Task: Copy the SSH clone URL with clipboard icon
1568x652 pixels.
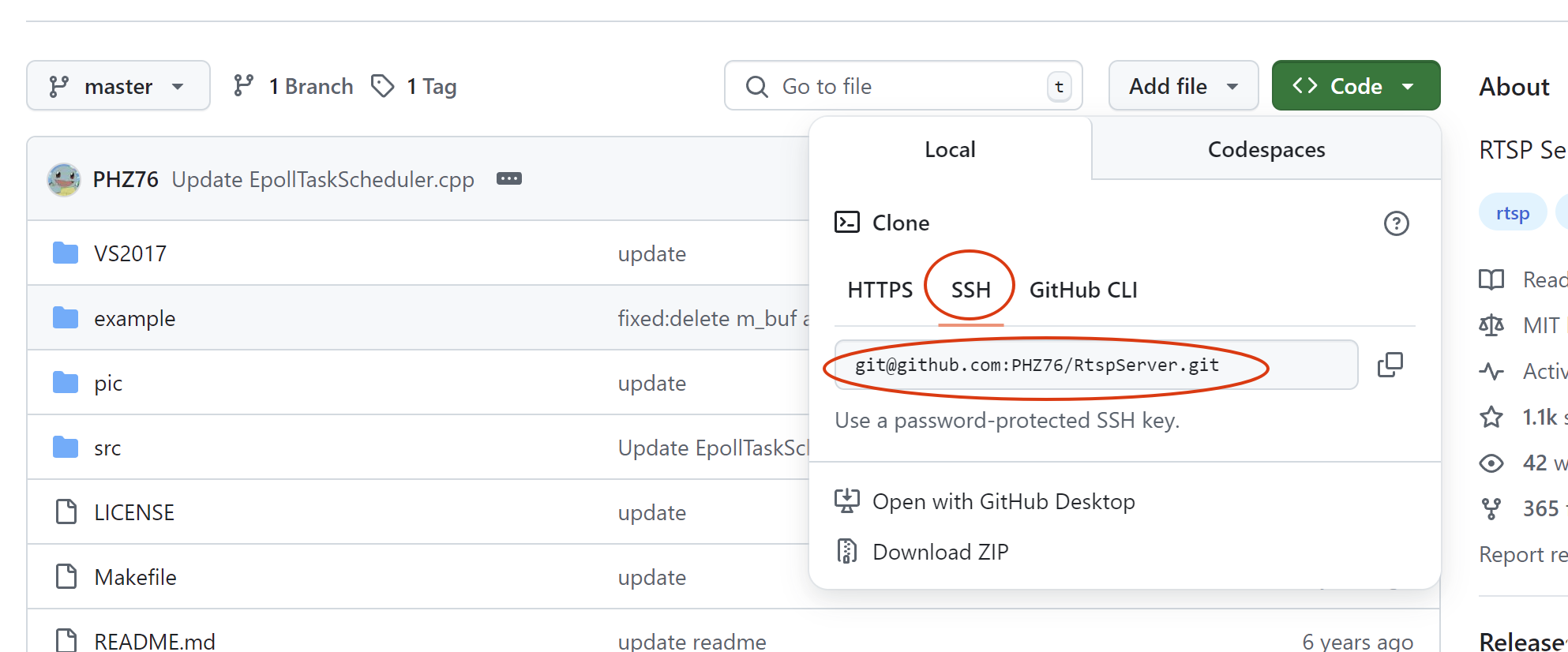Action: (x=1390, y=364)
